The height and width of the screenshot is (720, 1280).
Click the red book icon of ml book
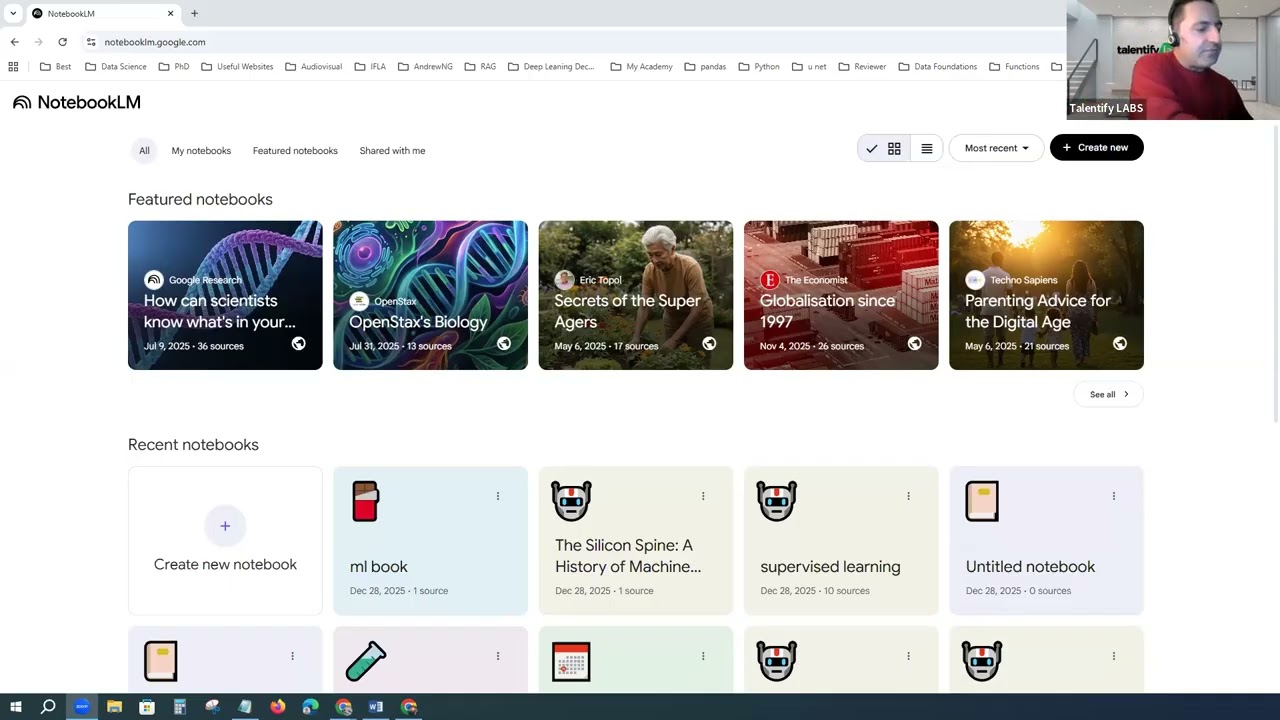click(365, 501)
